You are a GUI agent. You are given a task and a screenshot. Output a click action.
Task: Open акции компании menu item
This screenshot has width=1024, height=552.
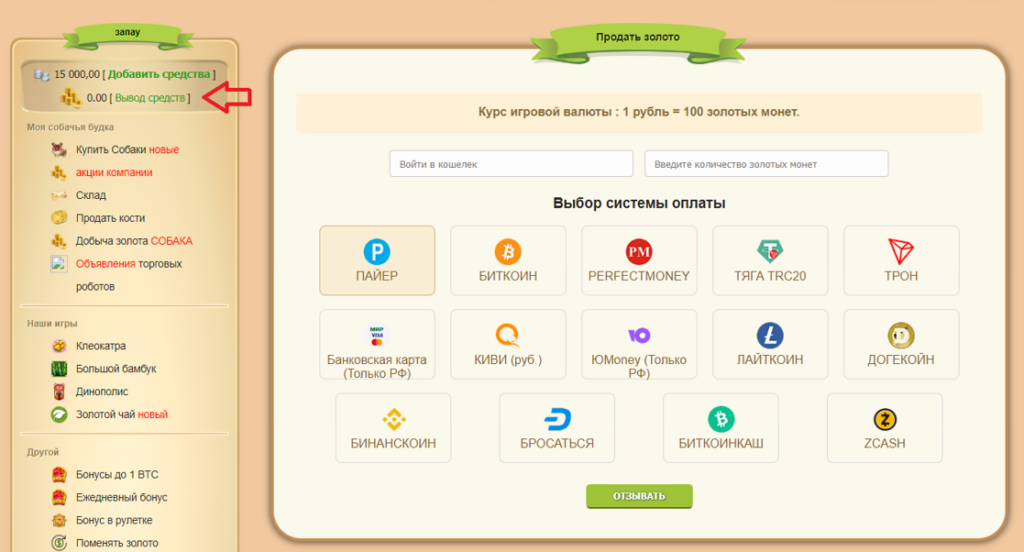pos(114,172)
